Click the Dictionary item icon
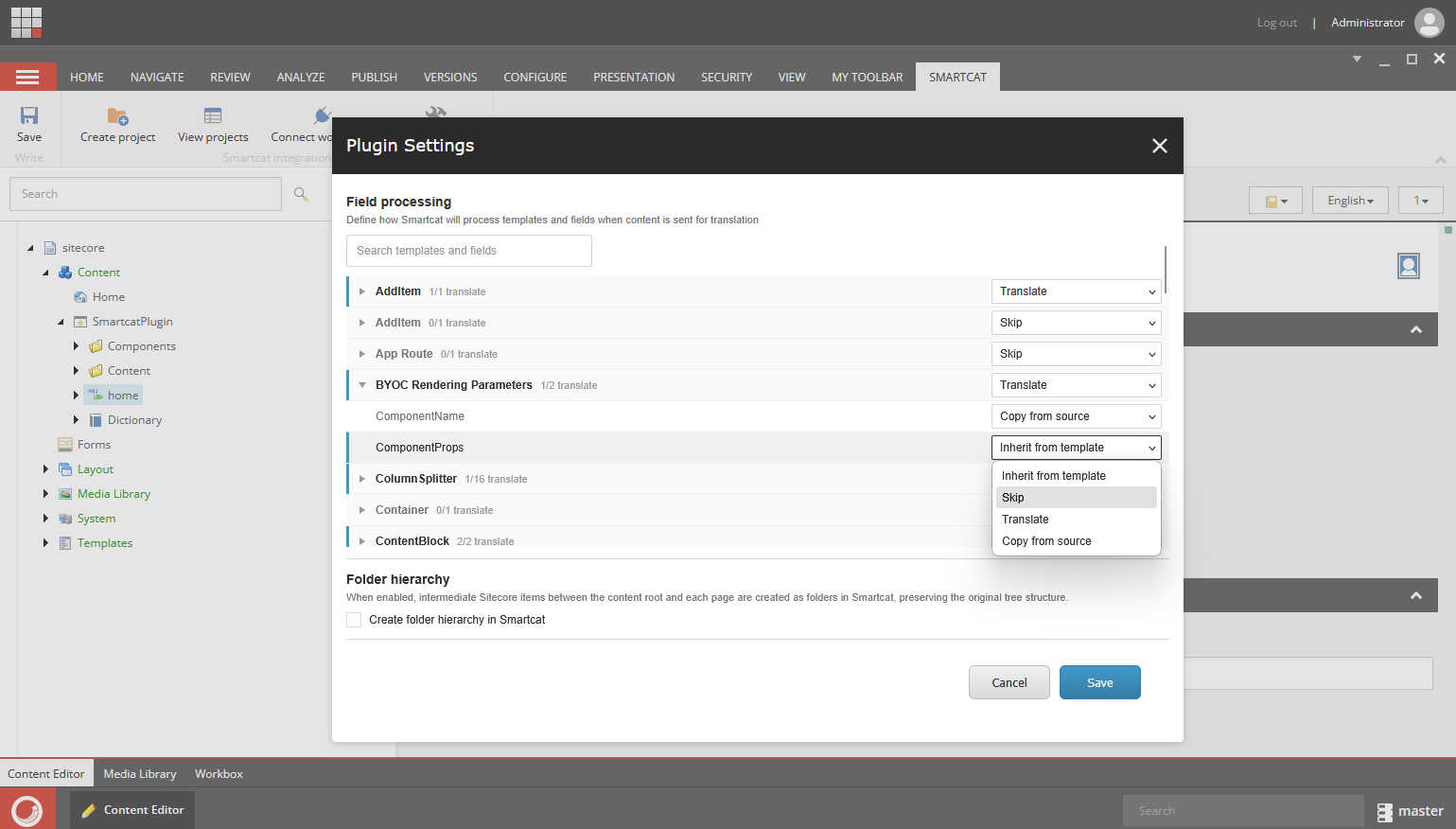The height and width of the screenshot is (829, 1456). pos(96,420)
